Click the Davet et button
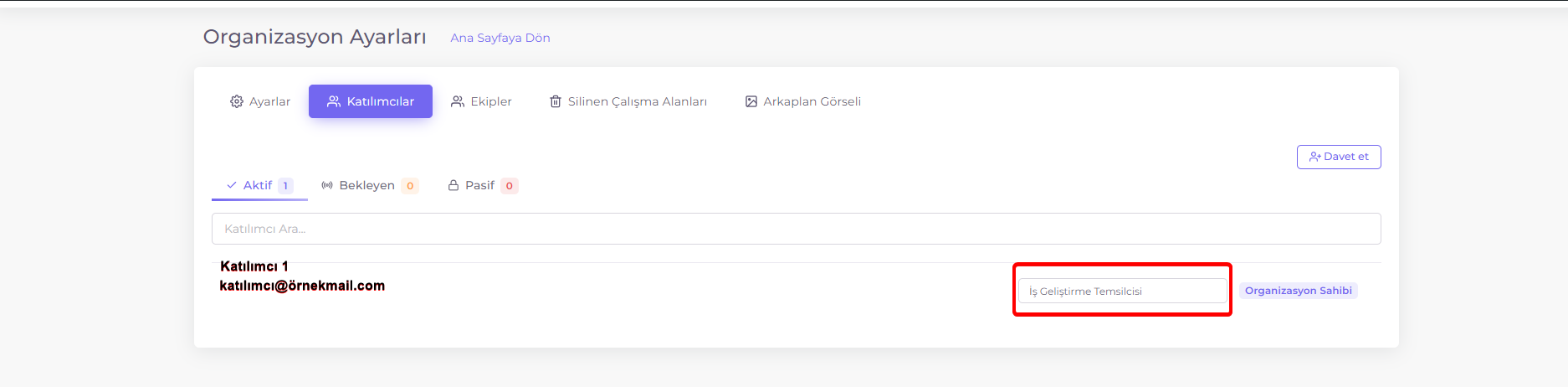The width and height of the screenshot is (1568, 387). 1339,157
